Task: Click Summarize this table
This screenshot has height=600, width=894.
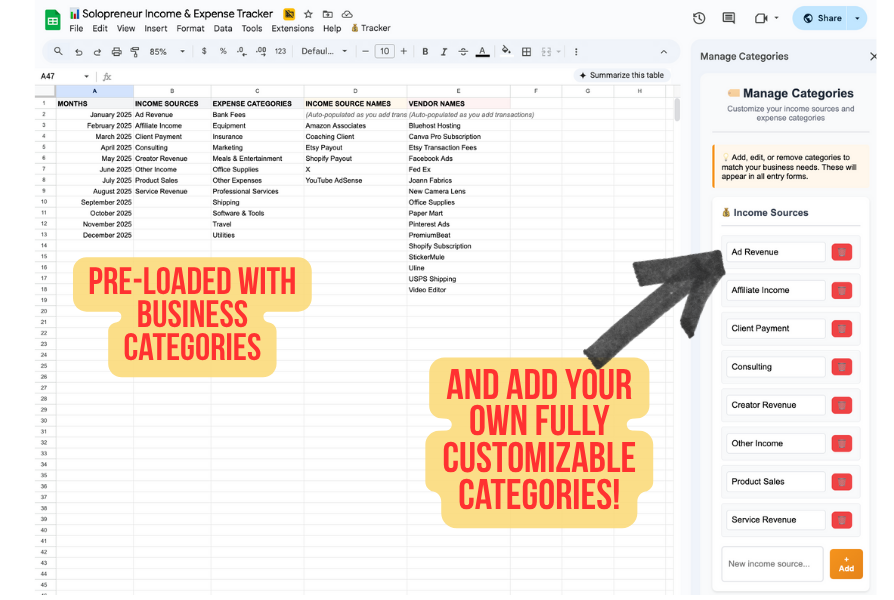Action: coord(622,75)
